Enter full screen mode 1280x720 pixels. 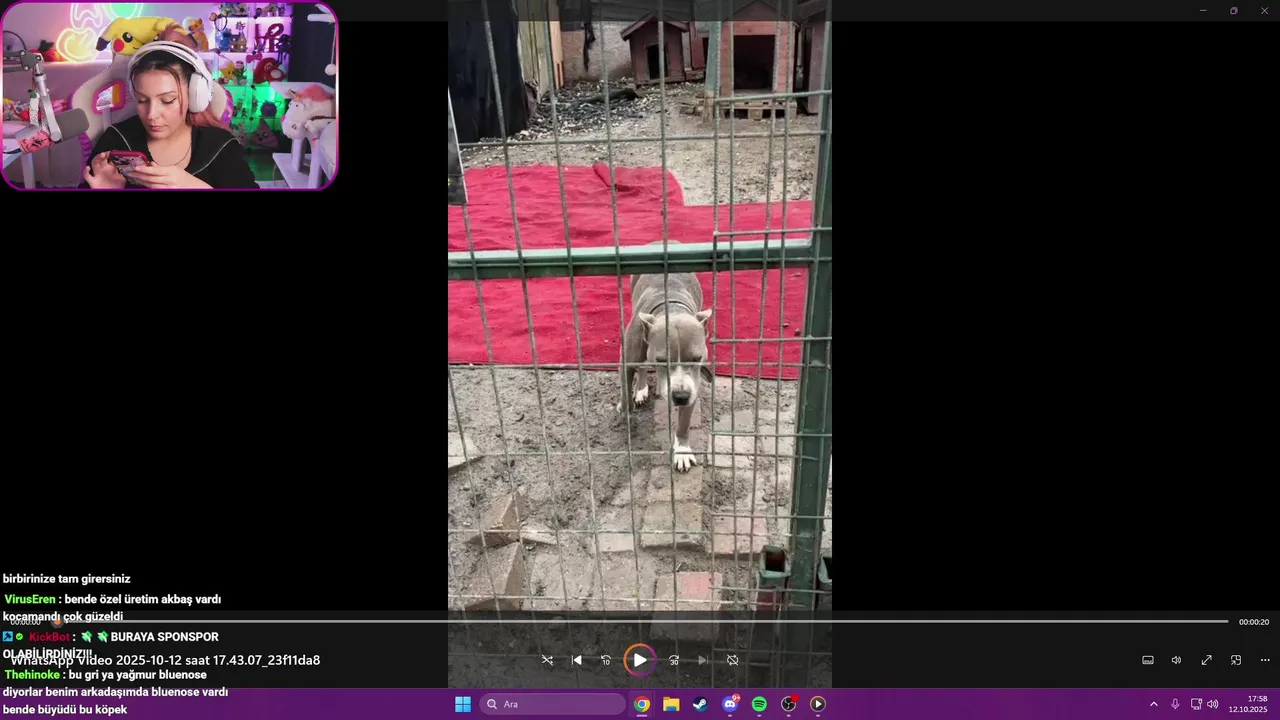[x=1206, y=660]
